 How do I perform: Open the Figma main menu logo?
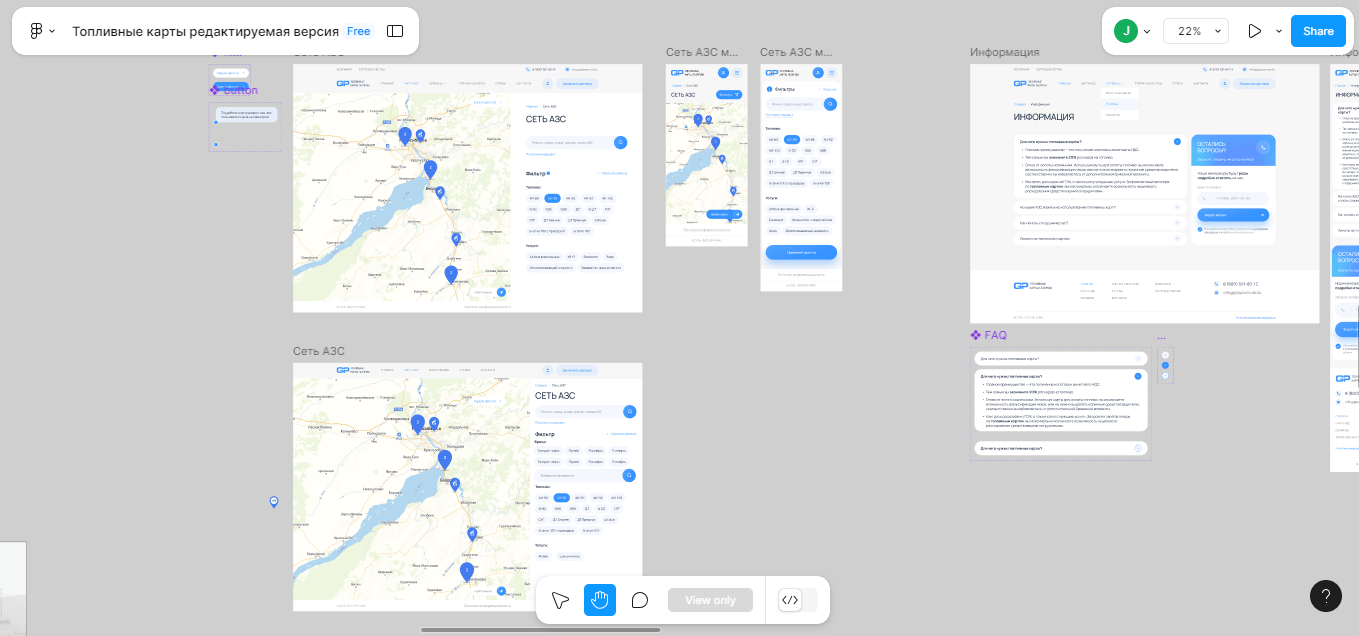coord(36,31)
